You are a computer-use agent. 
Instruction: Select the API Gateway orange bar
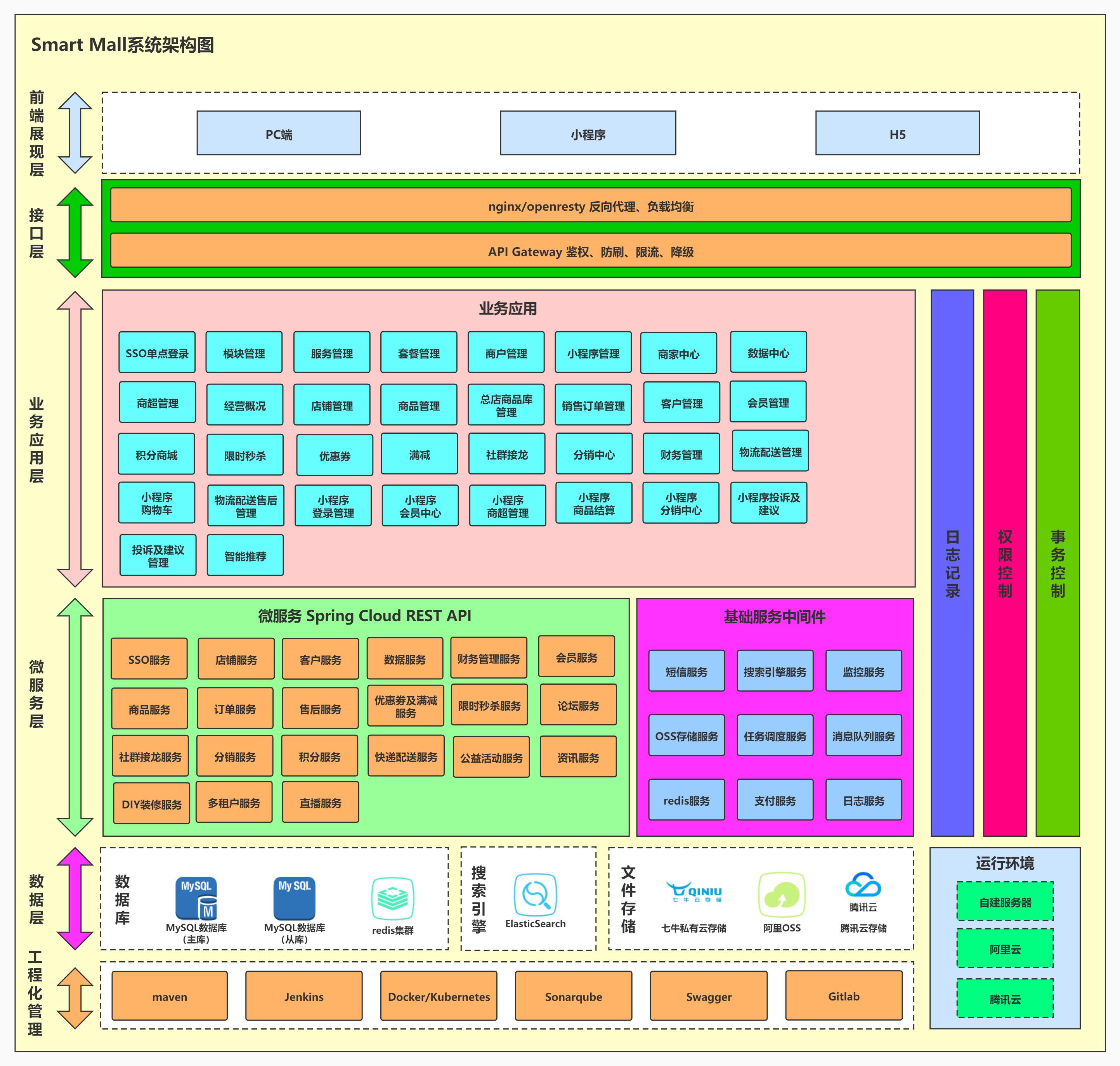[591, 251]
